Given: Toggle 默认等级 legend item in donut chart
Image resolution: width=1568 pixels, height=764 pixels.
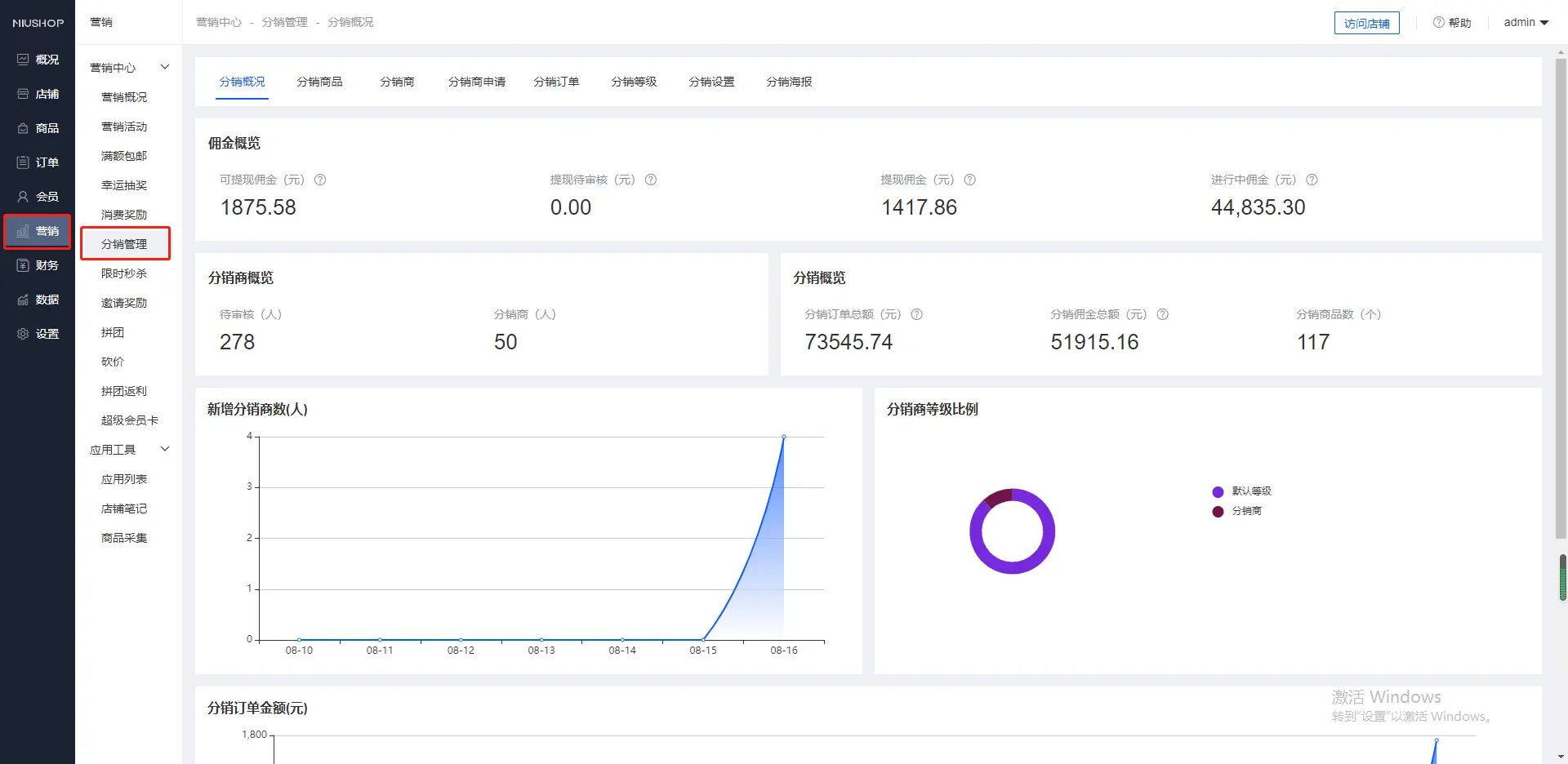Looking at the screenshot, I should pos(1242,491).
